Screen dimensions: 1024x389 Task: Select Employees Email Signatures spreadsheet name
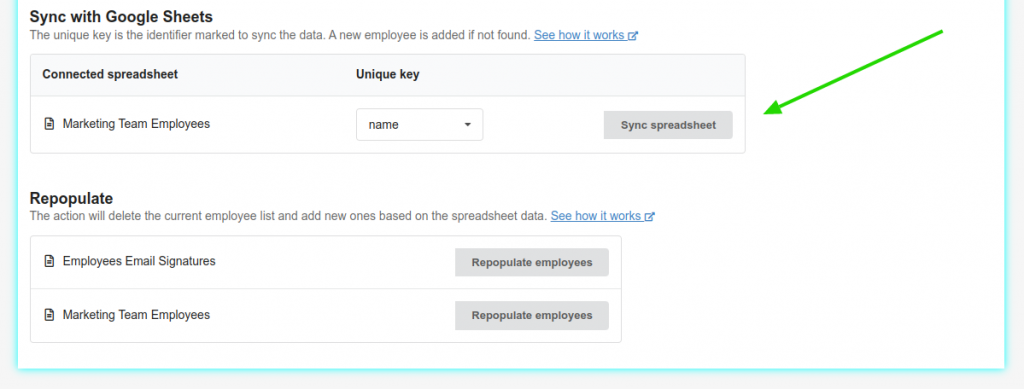tap(139, 261)
